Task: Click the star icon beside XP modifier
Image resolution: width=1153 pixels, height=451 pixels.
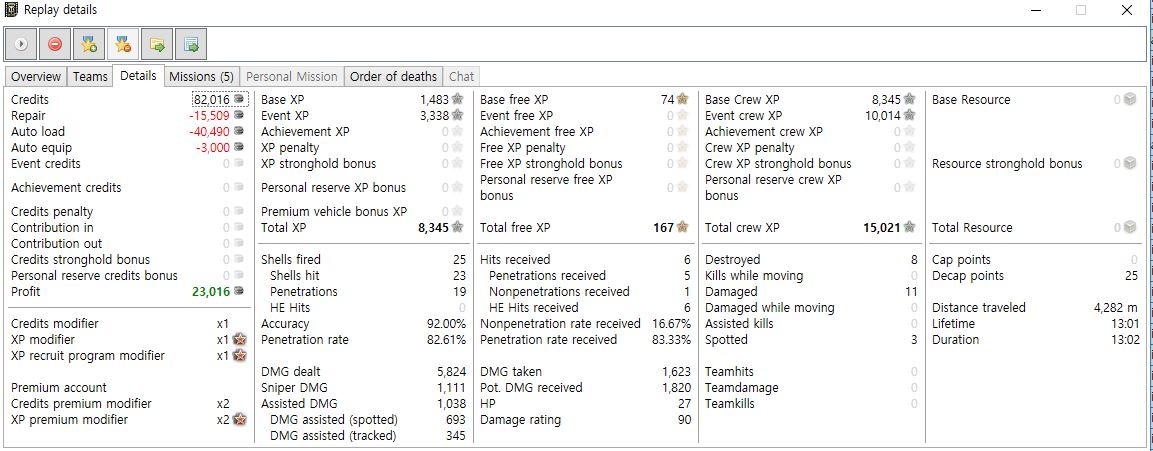Action: coord(240,340)
